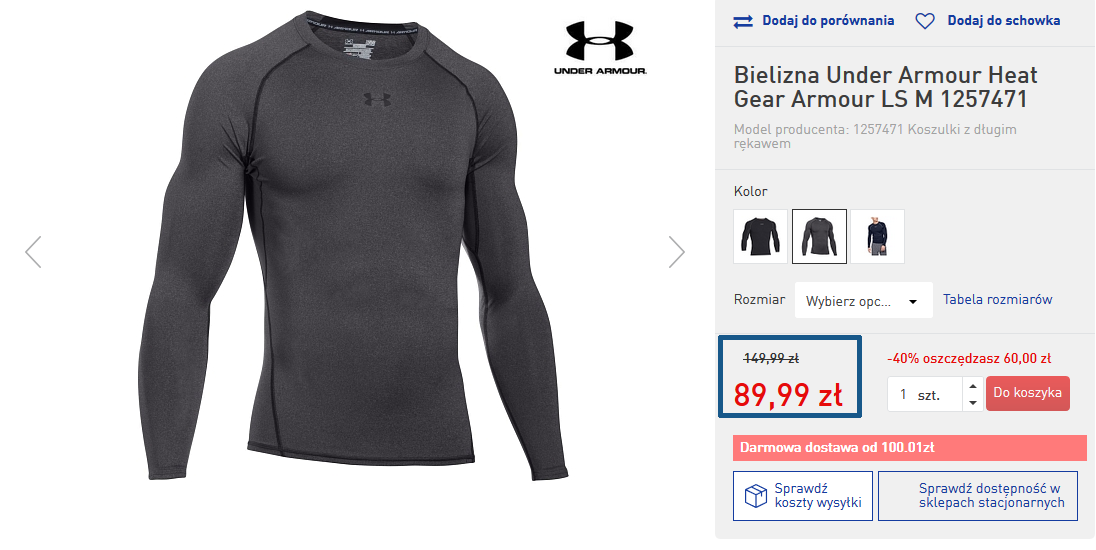Show next product image arrow
This screenshot has height=550, width=1096.
tap(677, 252)
